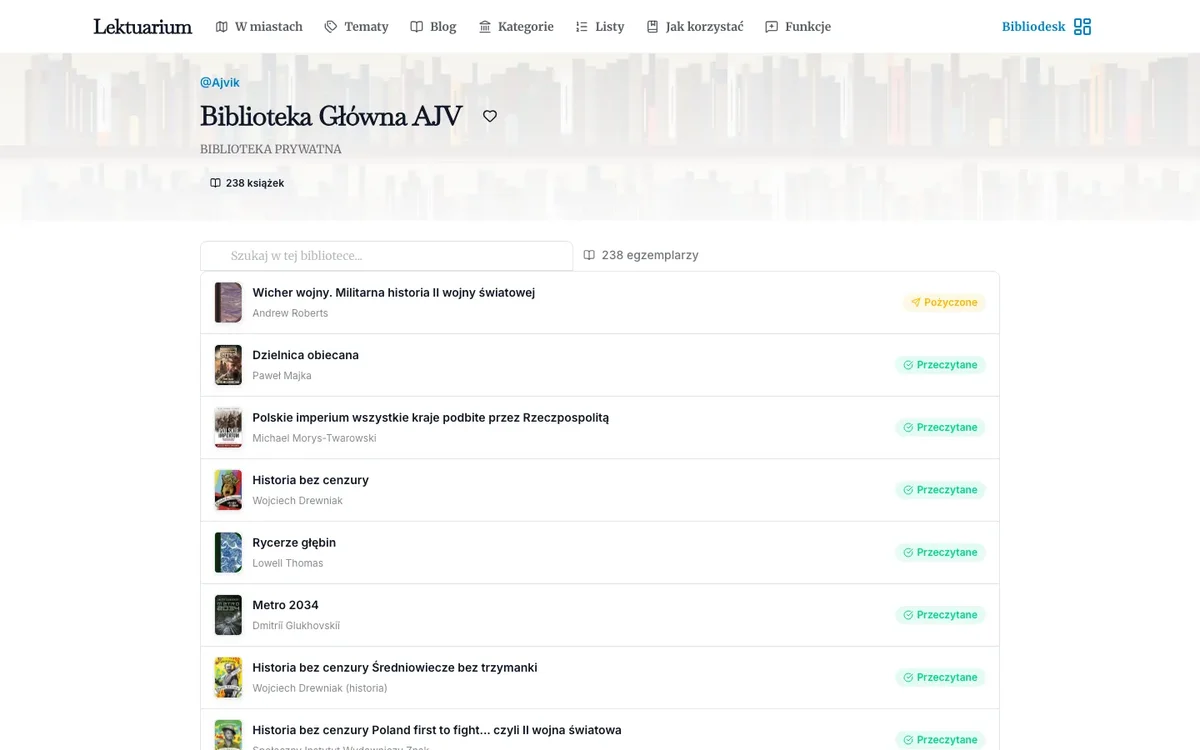1200x750 pixels.
Task: Click the bookmark icon beside Jak korzystać
Action: click(x=653, y=27)
